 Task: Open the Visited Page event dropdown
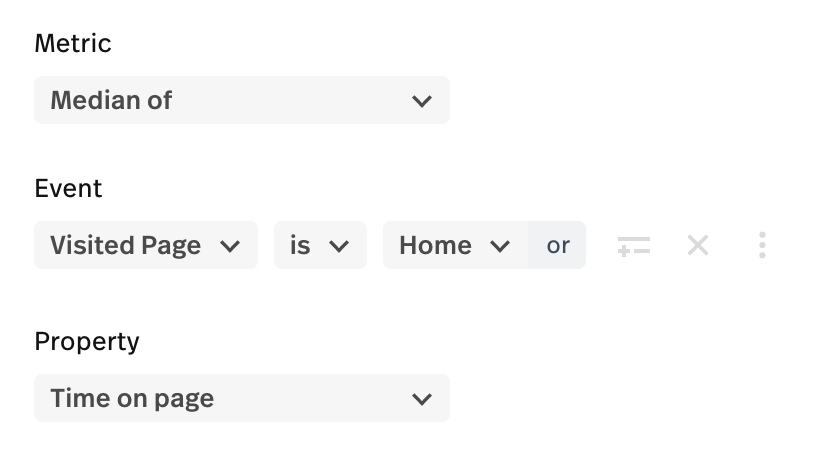click(146, 245)
